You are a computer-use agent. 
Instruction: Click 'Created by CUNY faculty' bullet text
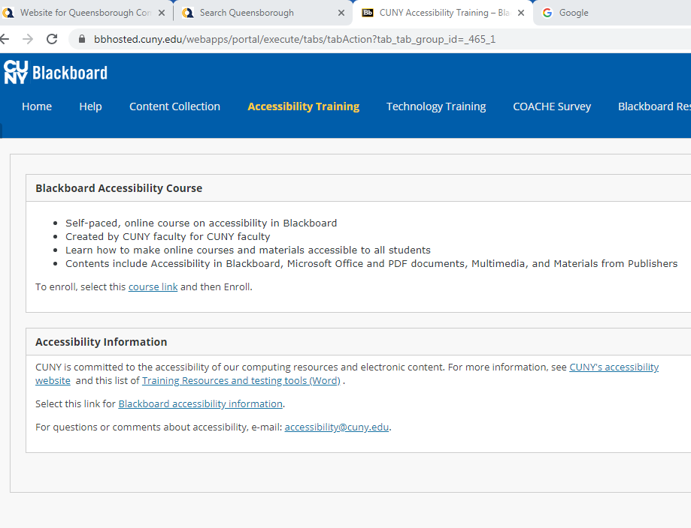(167, 237)
